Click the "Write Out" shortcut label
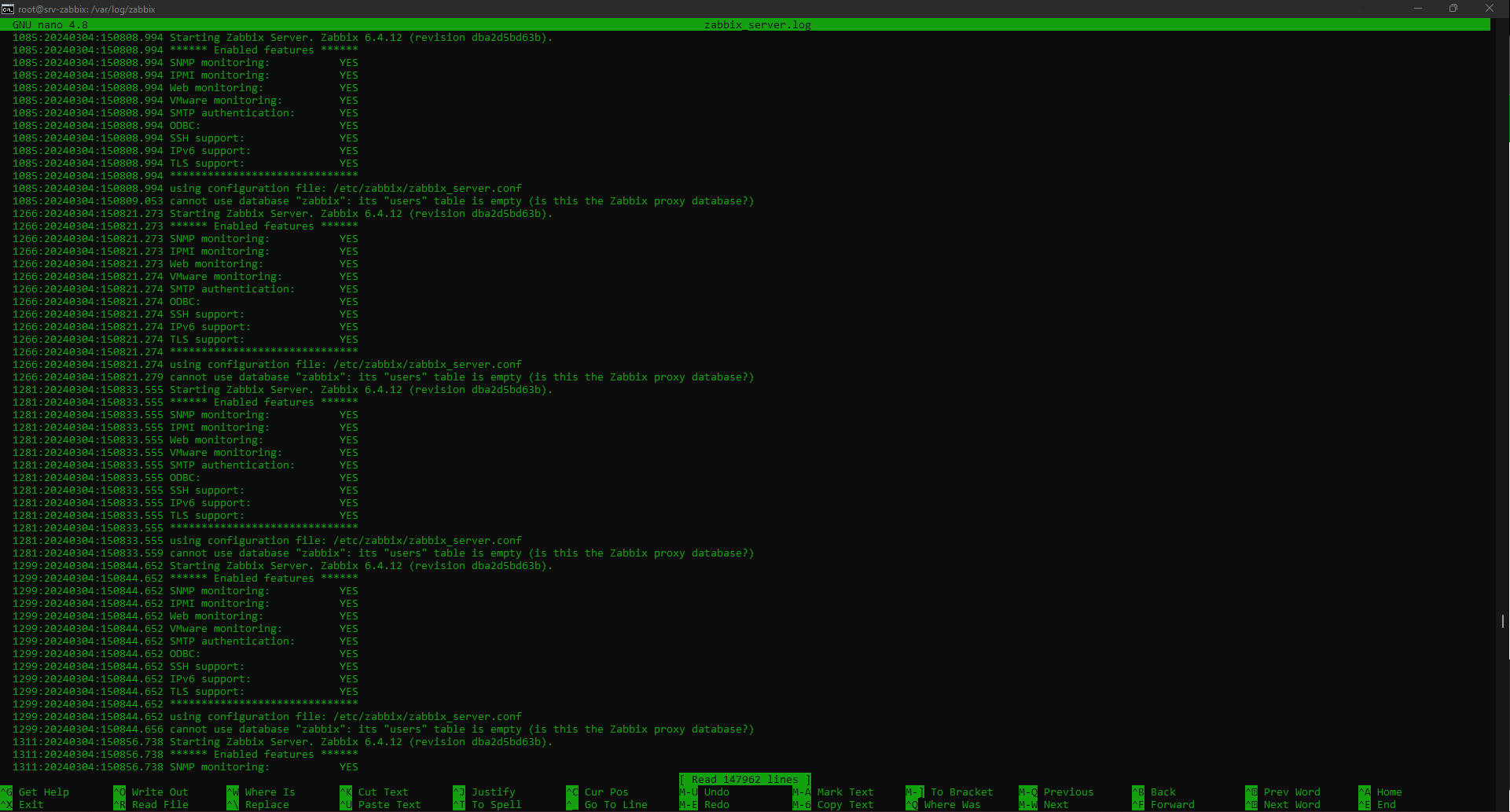 click(x=160, y=792)
